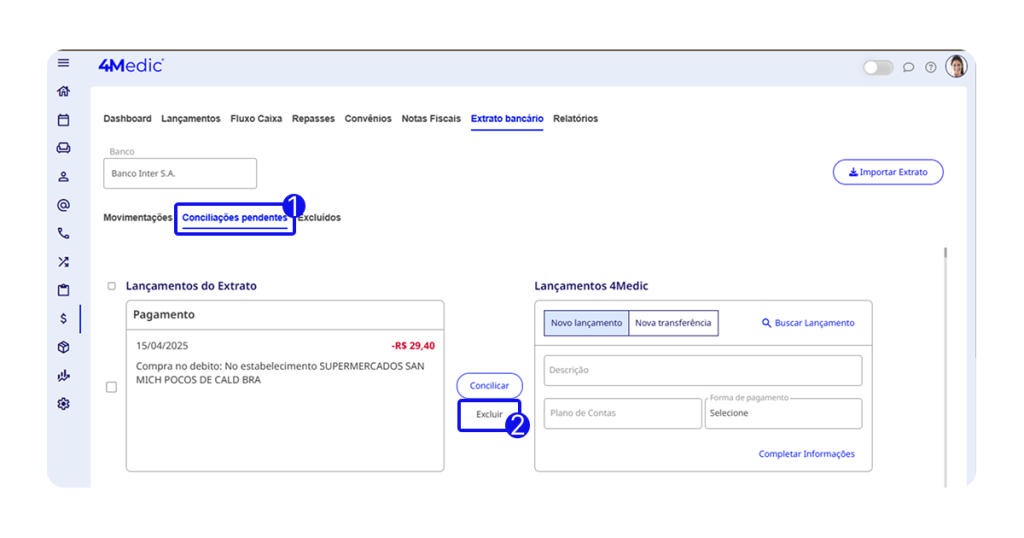This screenshot has height=538, width=1024.
Task: Expand the Forma de pagamento dropdown
Action: click(783, 413)
